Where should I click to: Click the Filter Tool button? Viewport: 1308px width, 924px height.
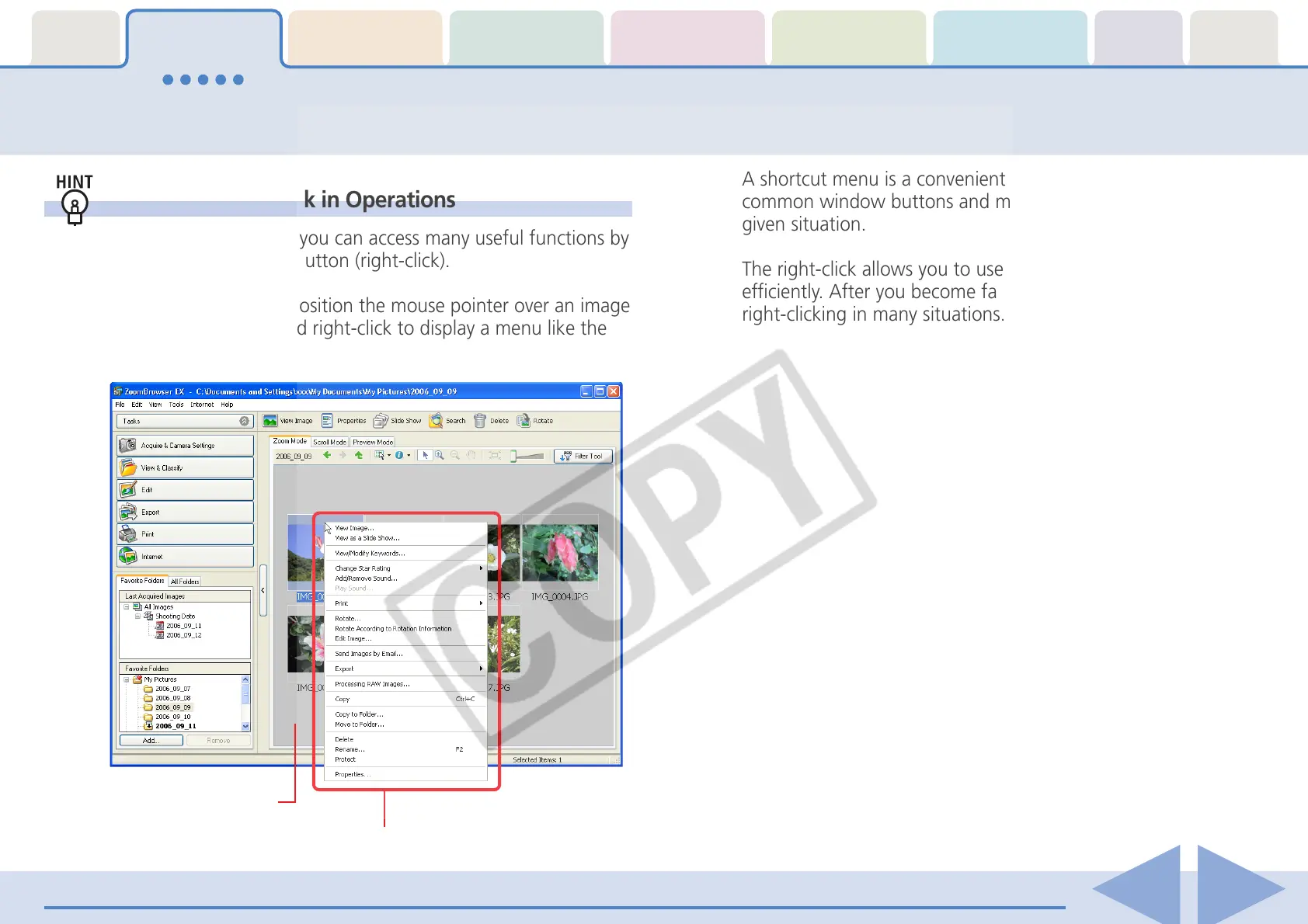[x=583, y=456]
